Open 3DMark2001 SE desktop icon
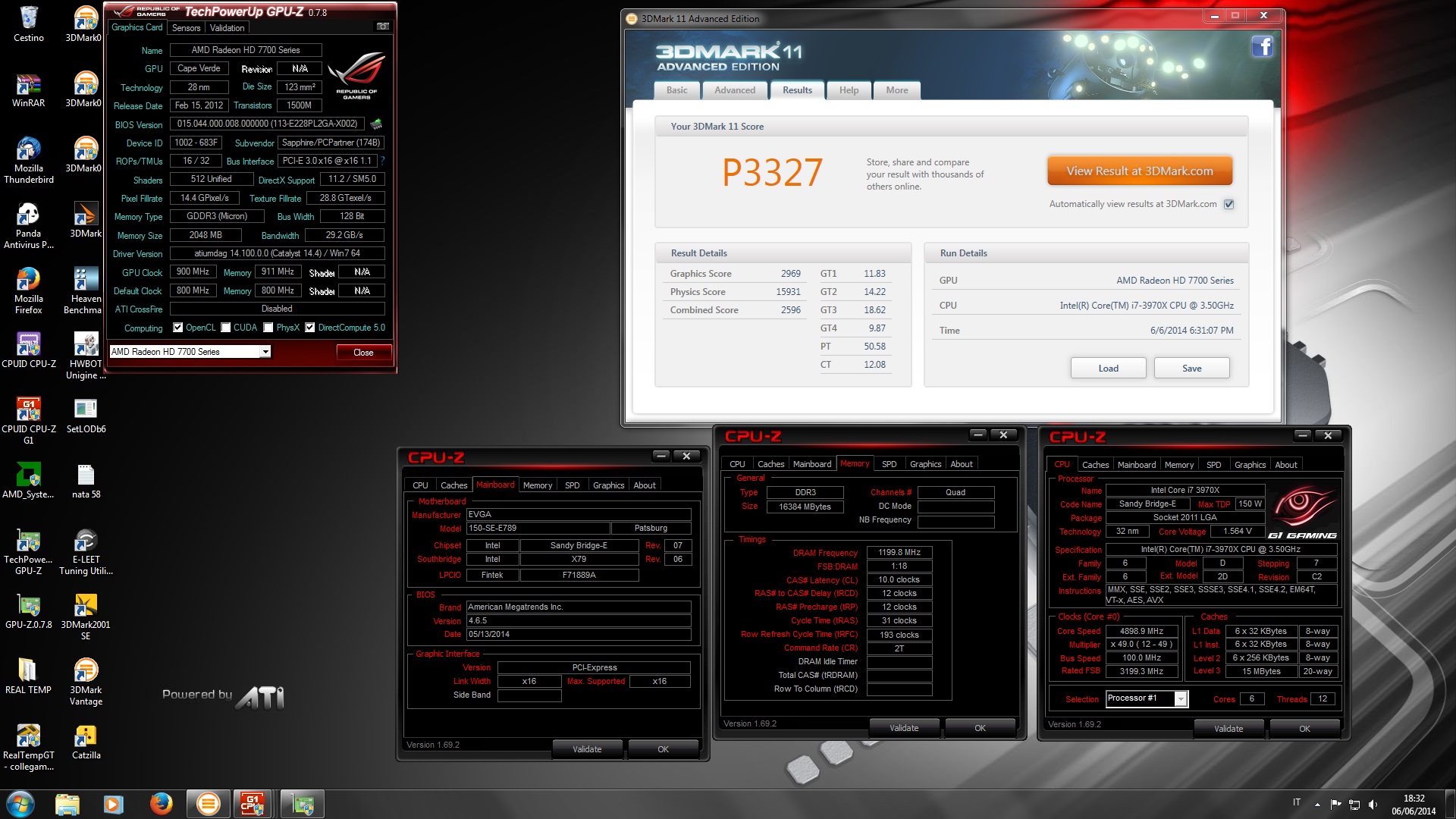 pyautogui.click(x=86, y=617)
